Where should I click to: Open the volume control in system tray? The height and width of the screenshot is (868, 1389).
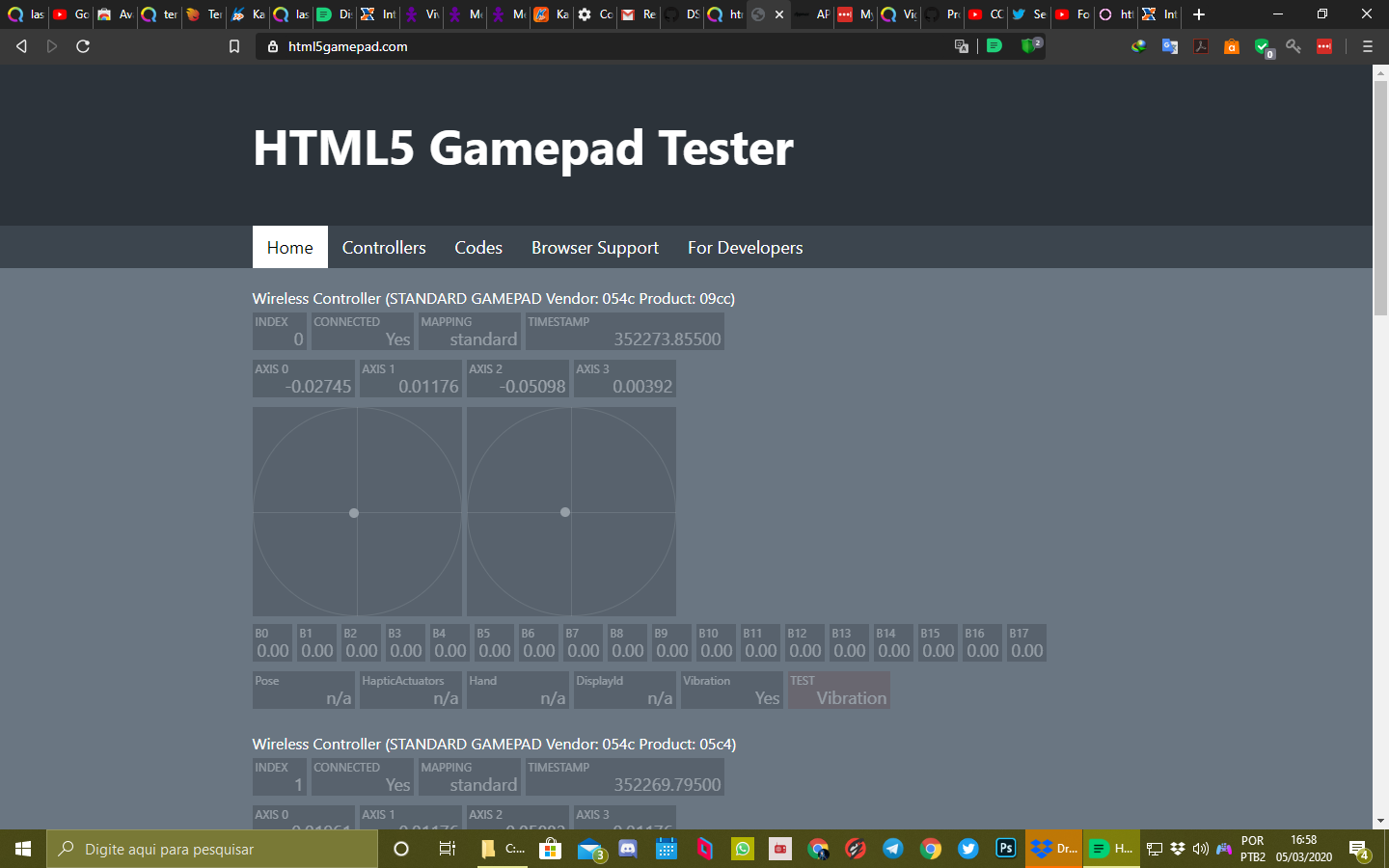click(1199, 849)
